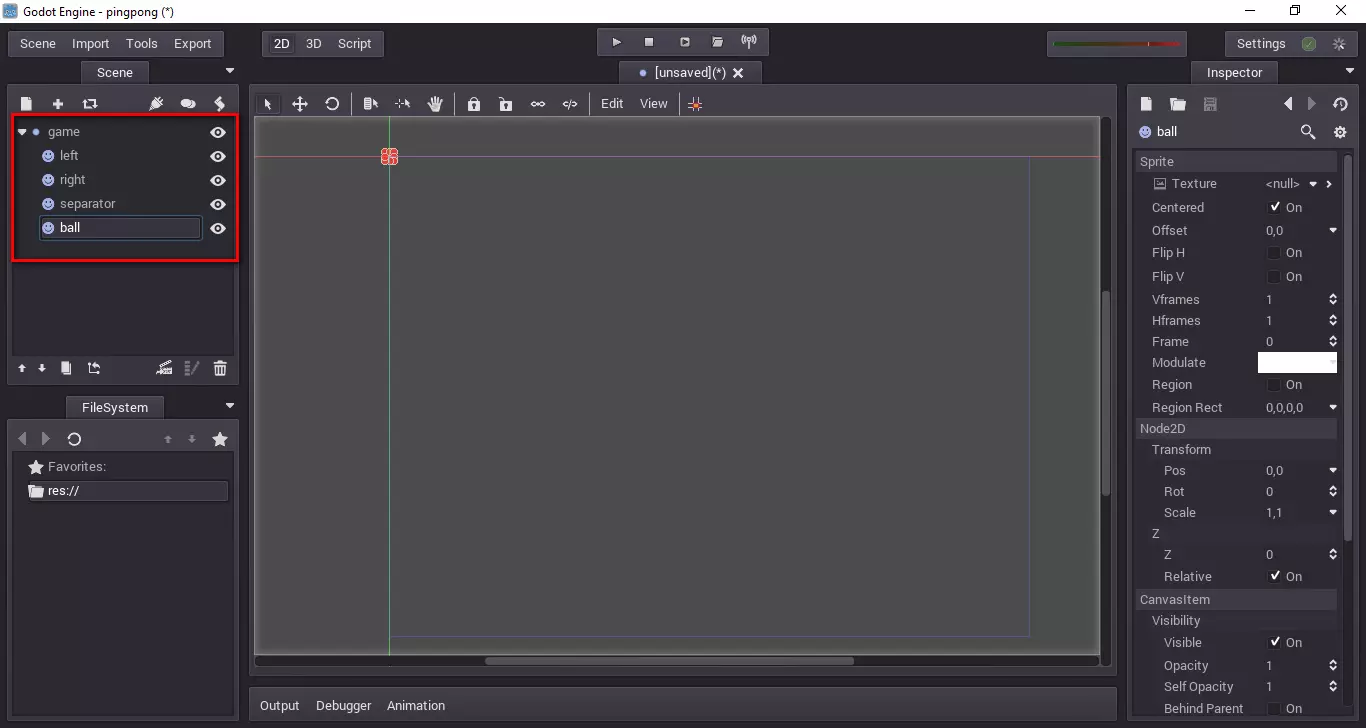Select the Move mode tool
This screenshot has width=1366, height=728.
[x=299, y=104]
